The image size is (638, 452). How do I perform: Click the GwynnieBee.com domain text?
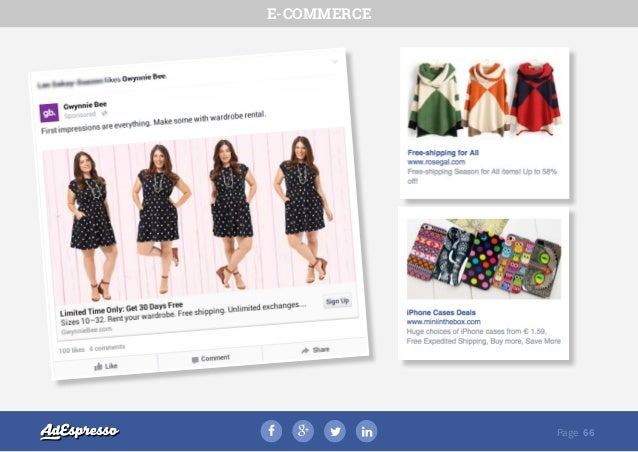tap(86, 330)
